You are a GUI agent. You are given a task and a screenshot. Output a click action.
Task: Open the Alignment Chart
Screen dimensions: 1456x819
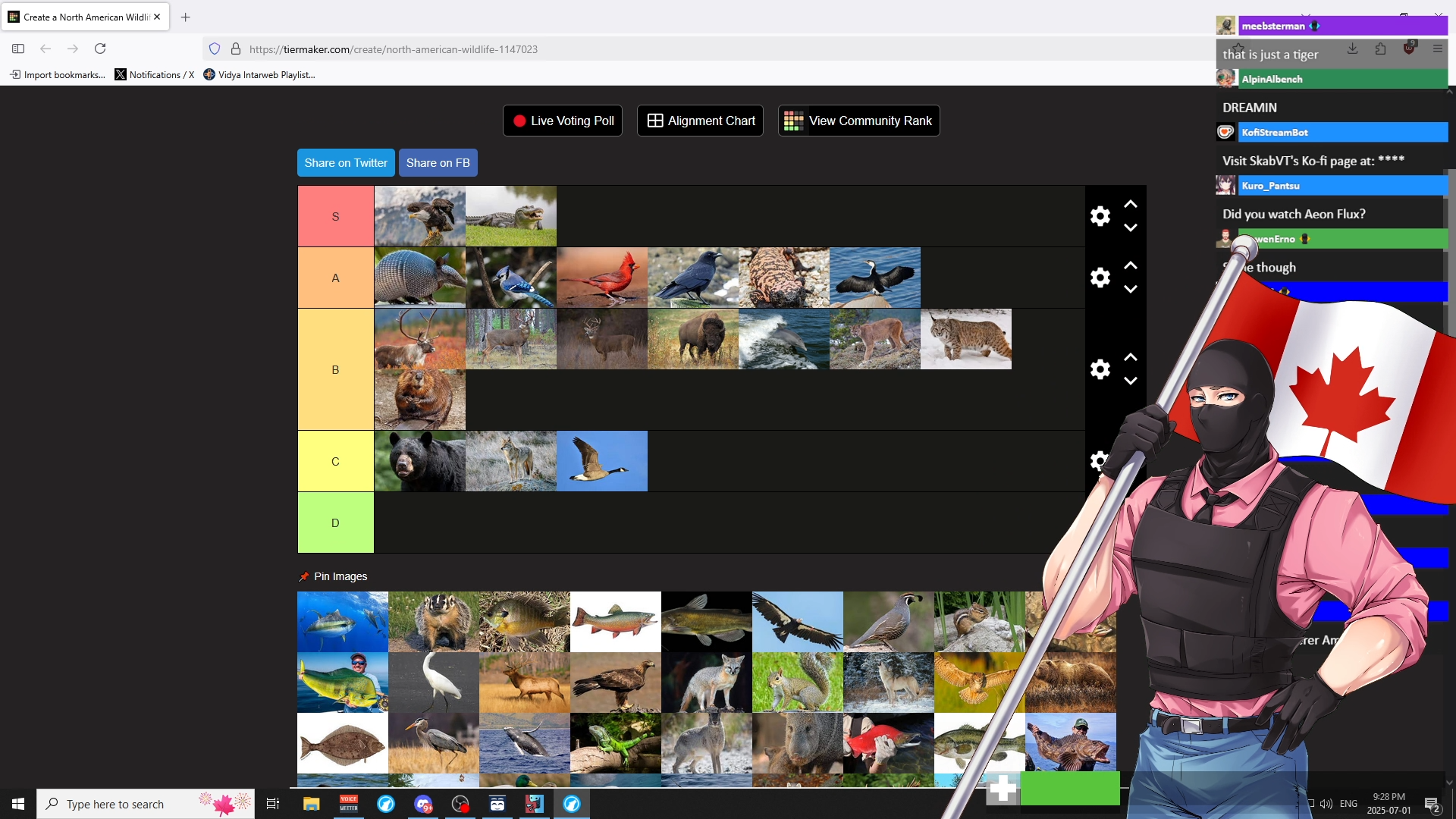coord(700,121)
